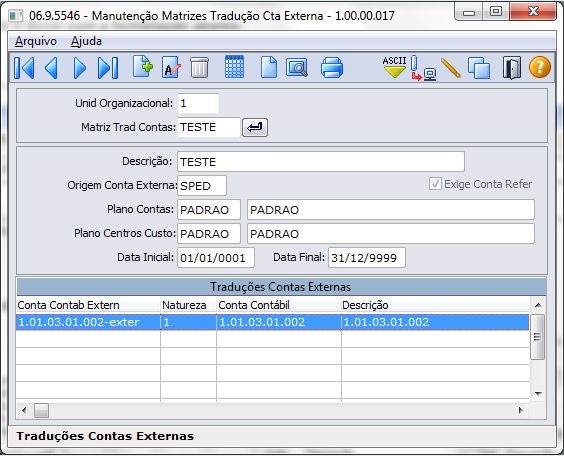The height and width of the screenshot is (456, 564).
Task: Click the overlapping windows icon
Action: click(x=479, y=68)
